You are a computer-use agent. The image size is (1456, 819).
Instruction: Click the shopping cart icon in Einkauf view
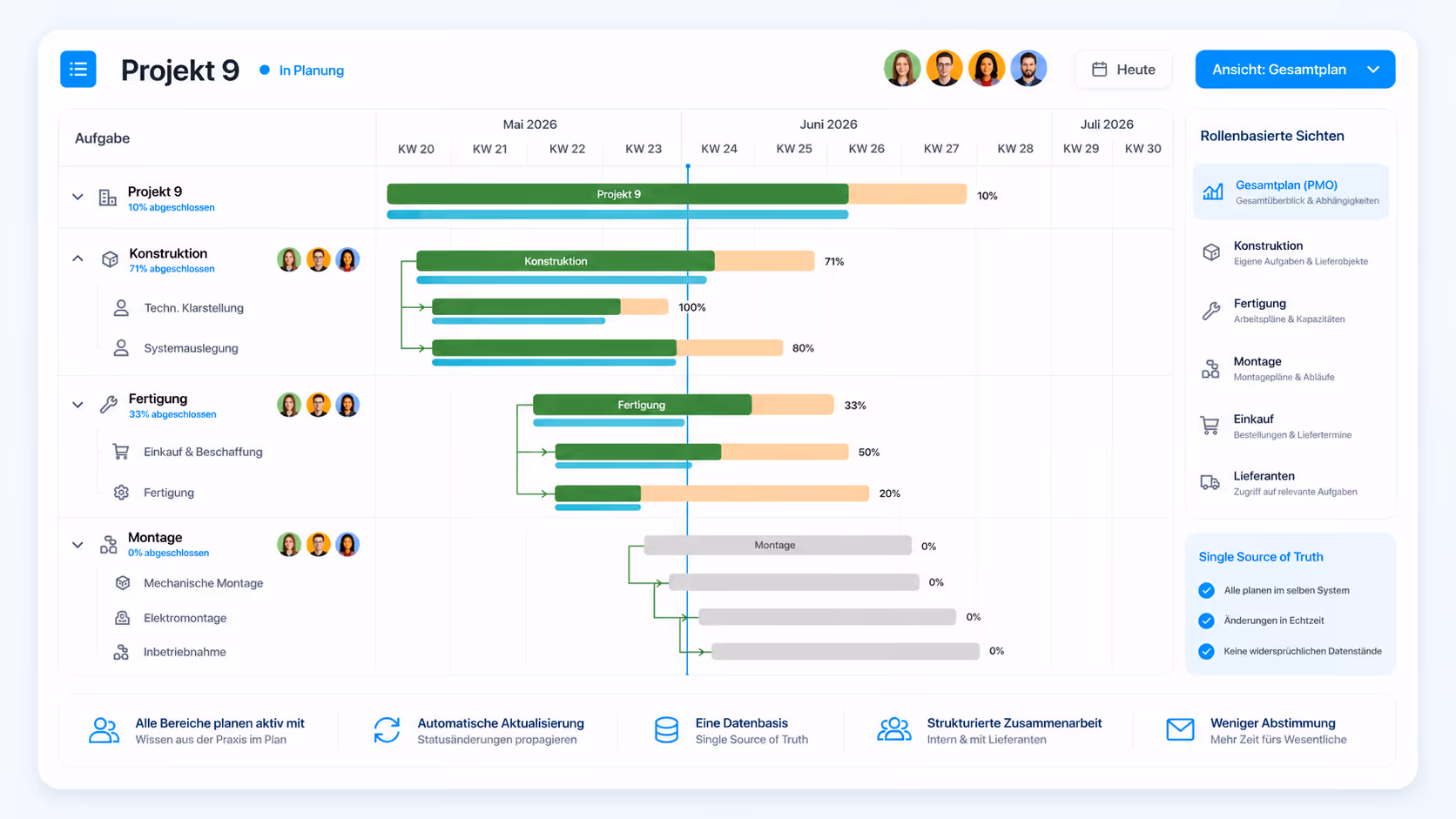click(x=1210, y=426)
